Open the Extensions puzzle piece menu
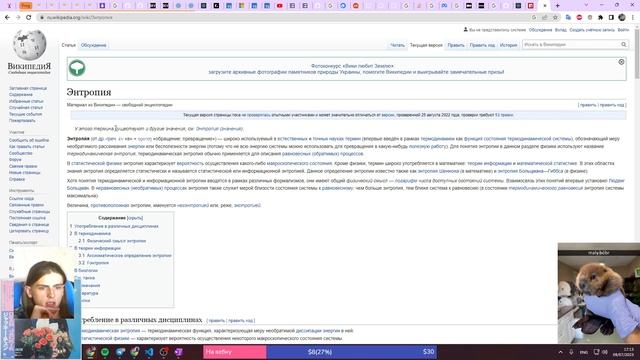640x360 pixels. (600, 18)
